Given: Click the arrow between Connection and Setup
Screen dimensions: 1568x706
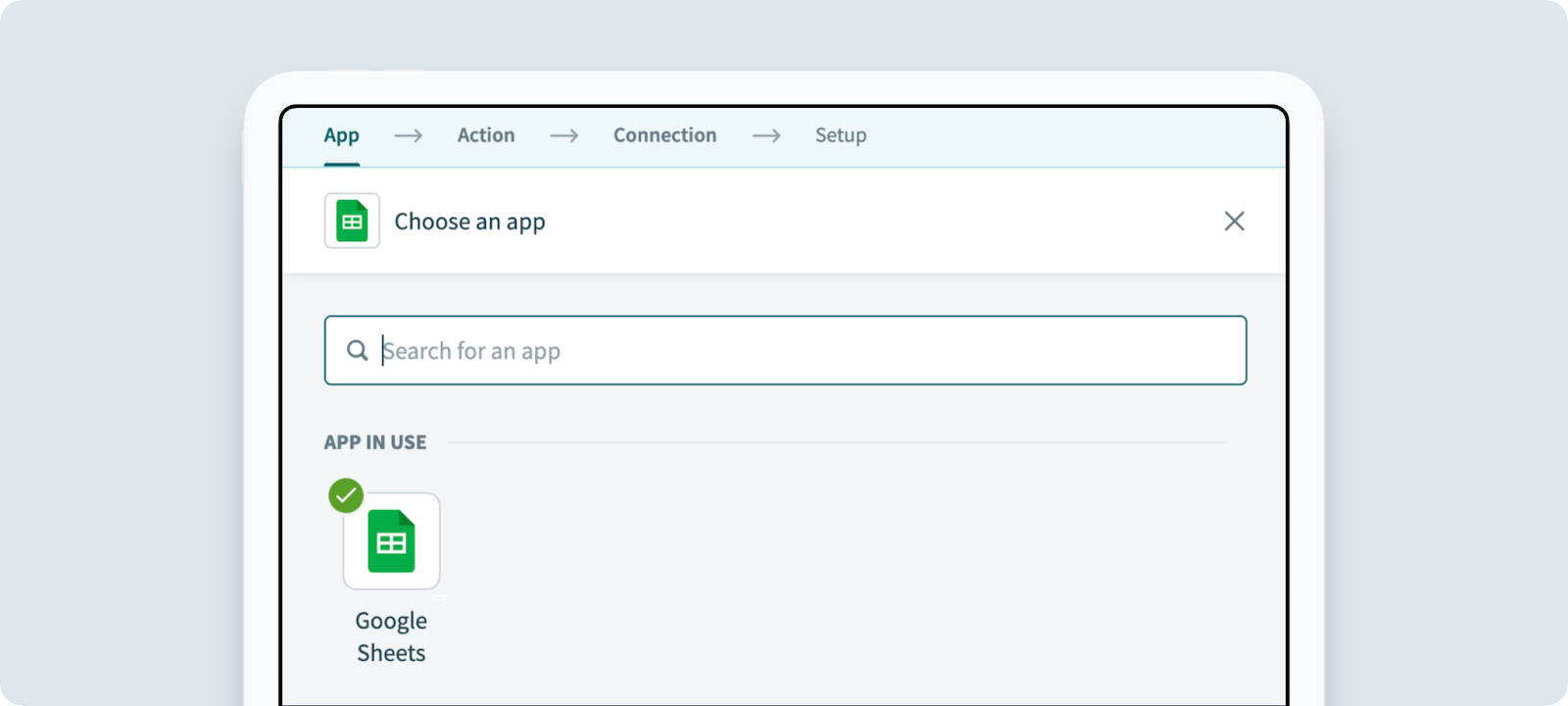Looking at the screenshot, I should tap(766, 135).
